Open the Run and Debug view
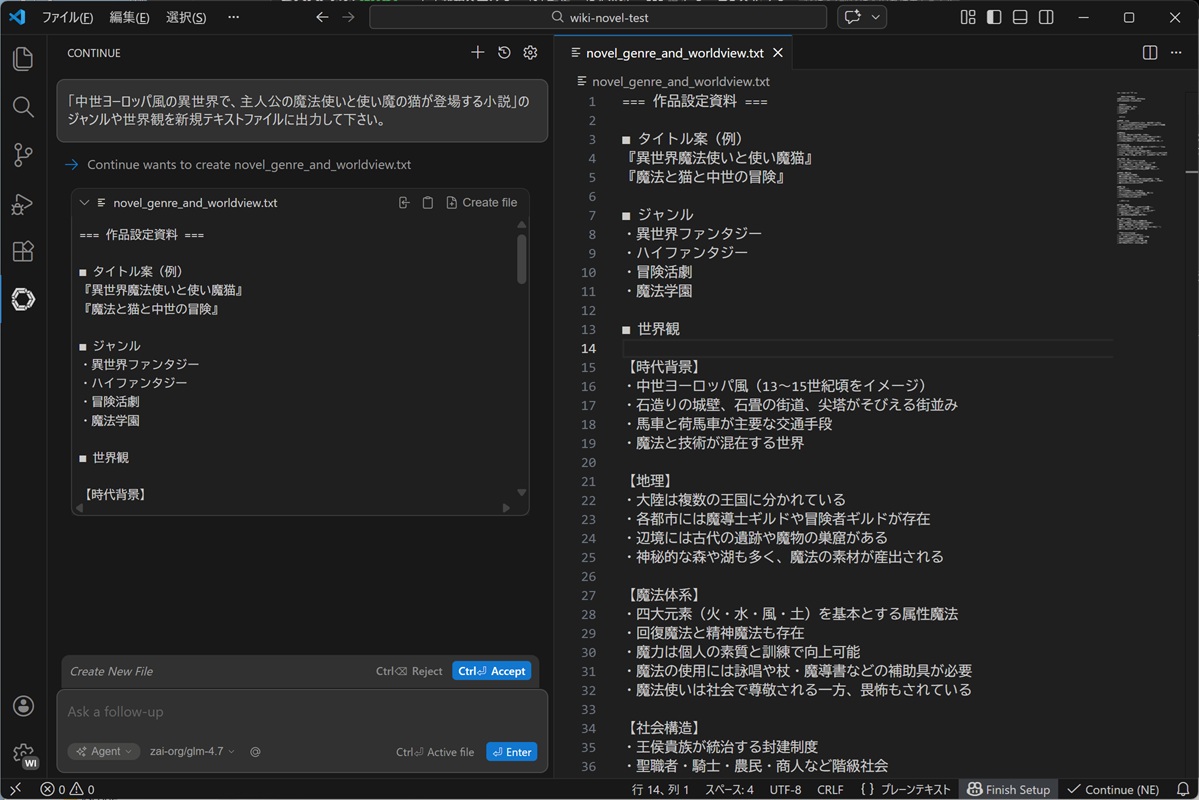The width and height of the screenshot is (1199, 800). (x=23, y=204)
